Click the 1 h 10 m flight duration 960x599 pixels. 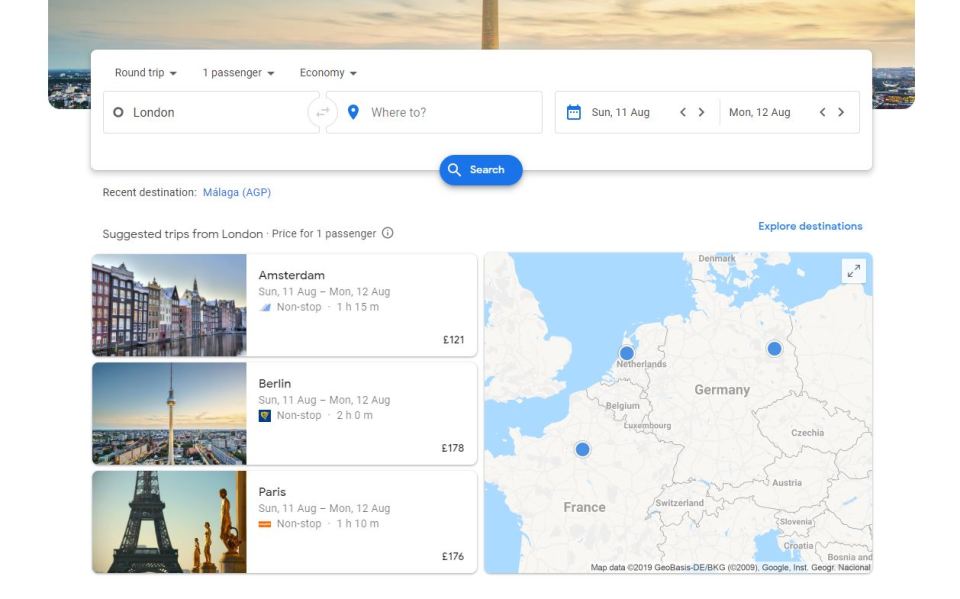coord(358,524)
